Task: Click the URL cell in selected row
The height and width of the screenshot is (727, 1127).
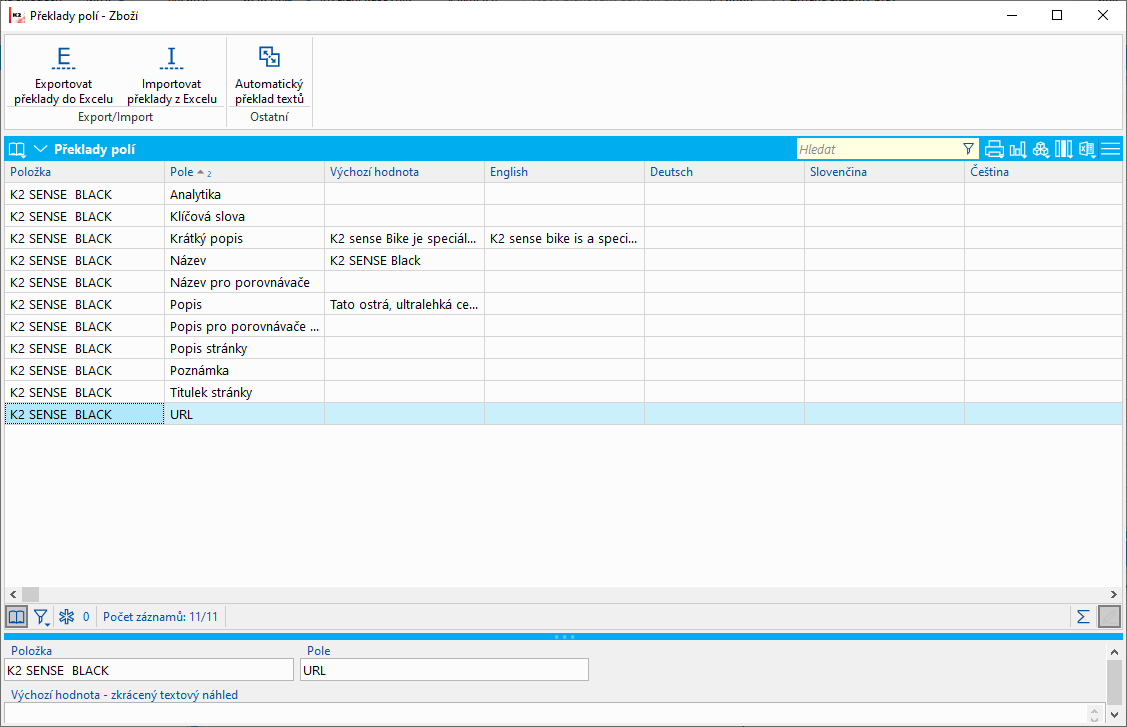Action: click(244, 414)
